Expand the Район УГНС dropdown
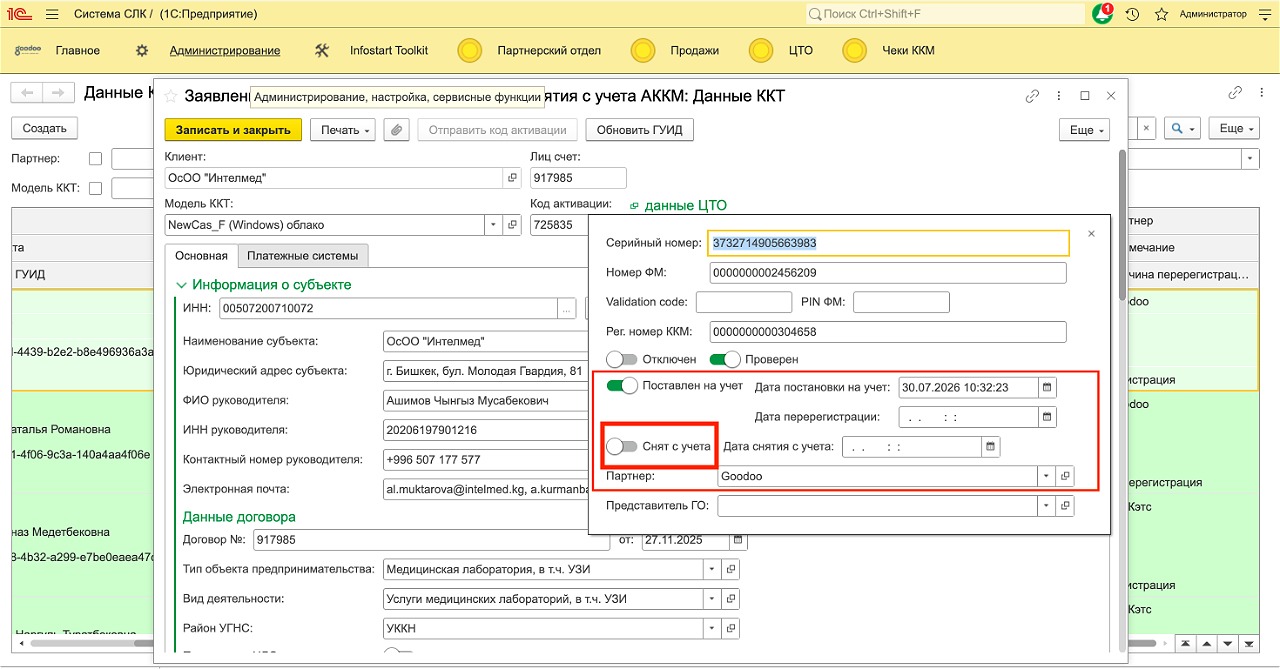The width and height of the screenshot is (1280, 669). (712, 629)
